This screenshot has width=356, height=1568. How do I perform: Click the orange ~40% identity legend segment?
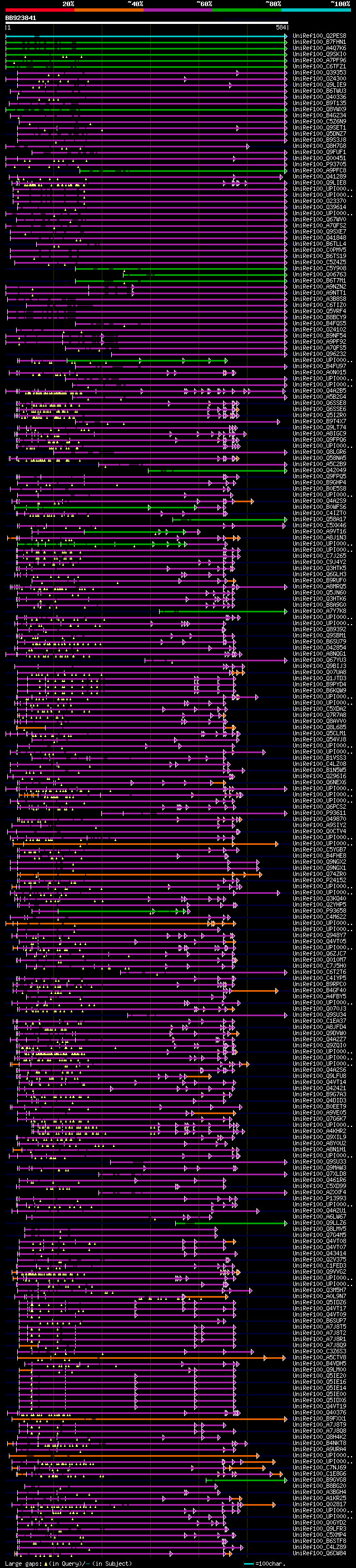point(109,10)
